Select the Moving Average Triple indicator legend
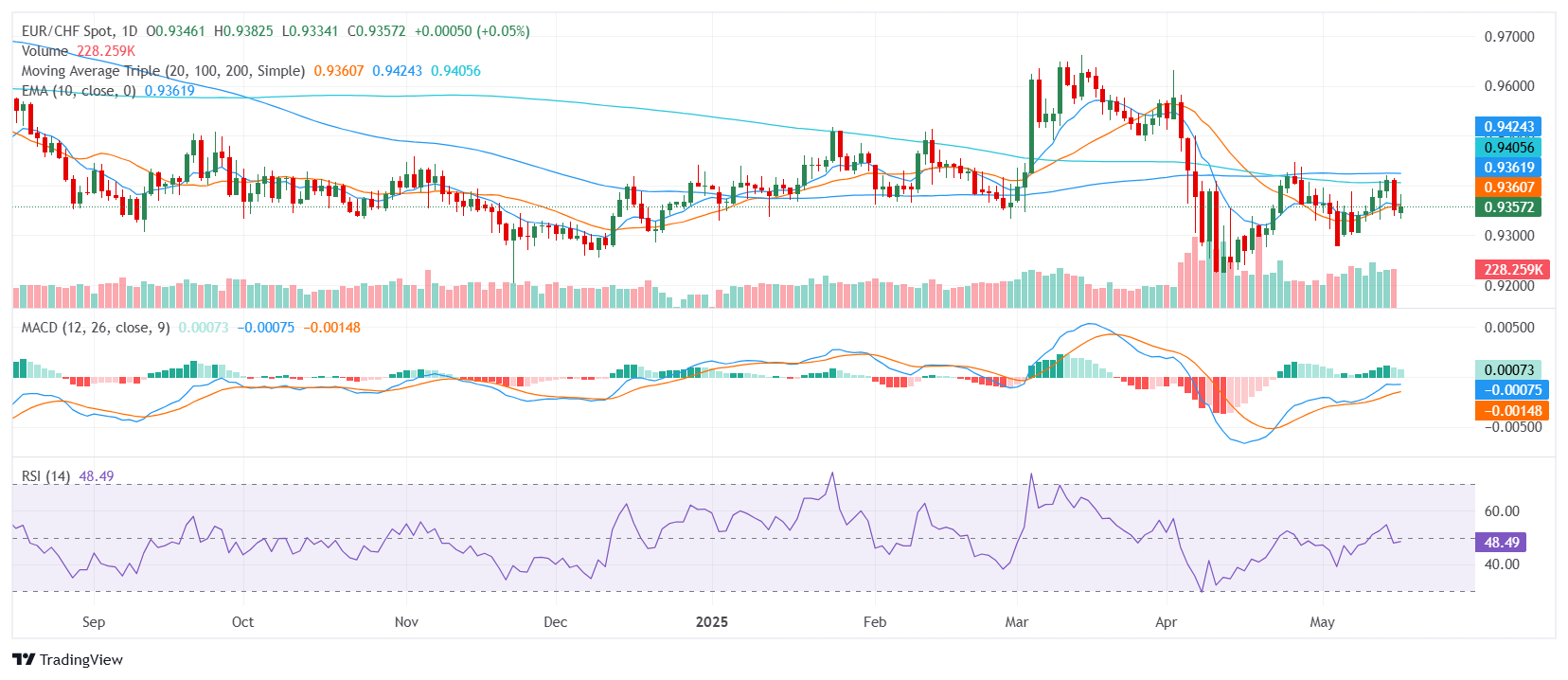 [x=163, y=71]
